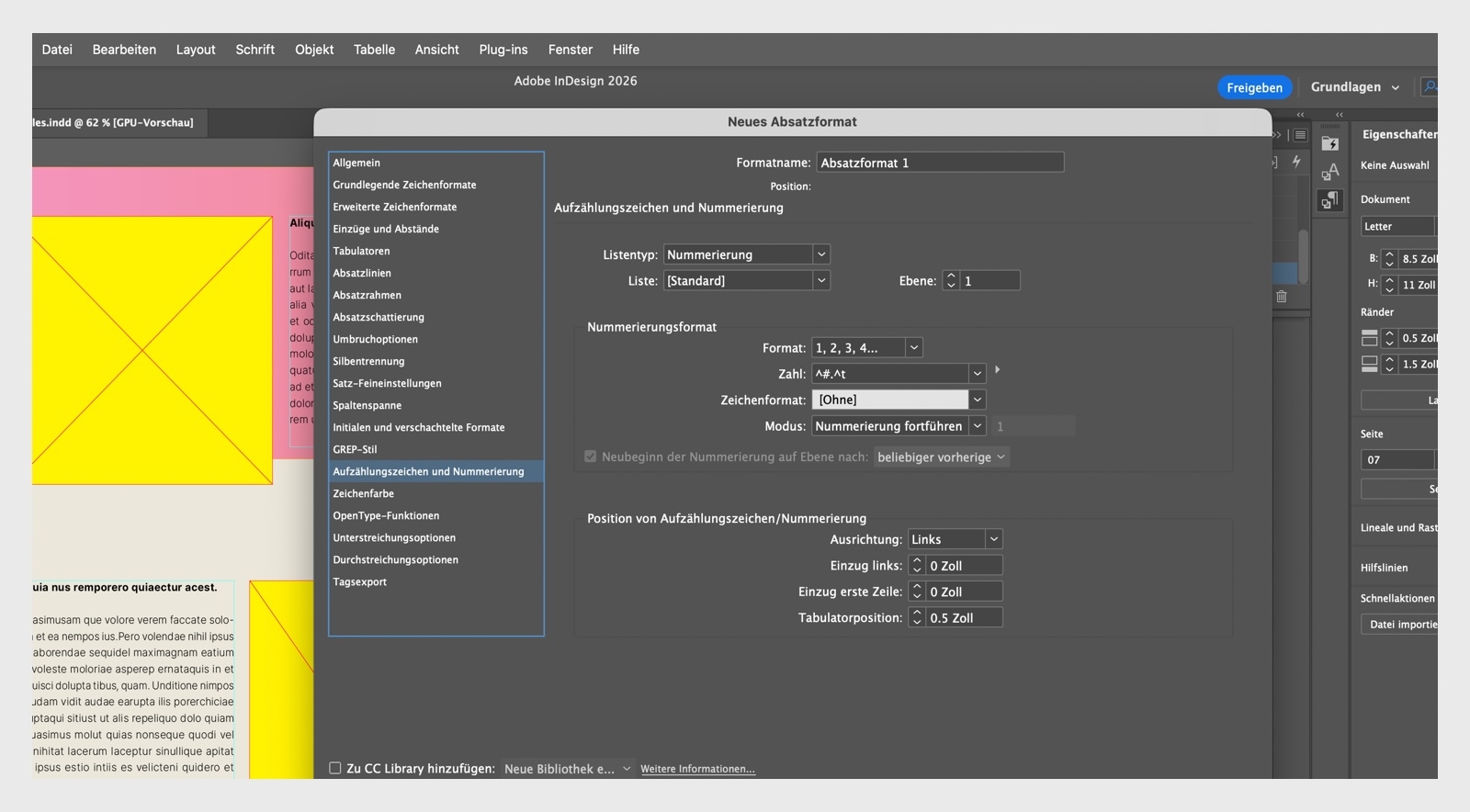
Task: Click the Freigeben button
Action: coord(1254,87)
